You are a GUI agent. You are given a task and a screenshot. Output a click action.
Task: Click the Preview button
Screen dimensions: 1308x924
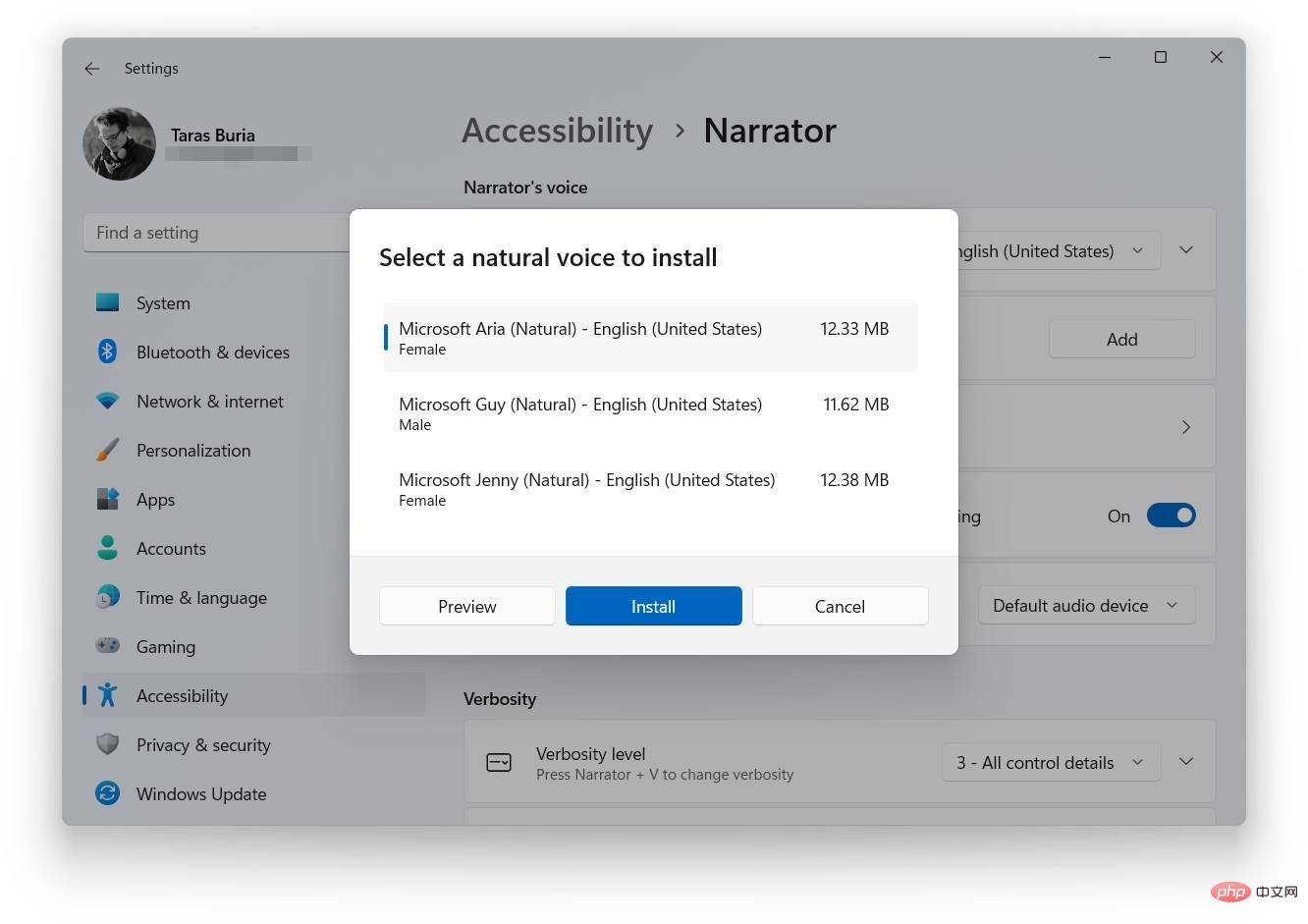click(467, 606)
